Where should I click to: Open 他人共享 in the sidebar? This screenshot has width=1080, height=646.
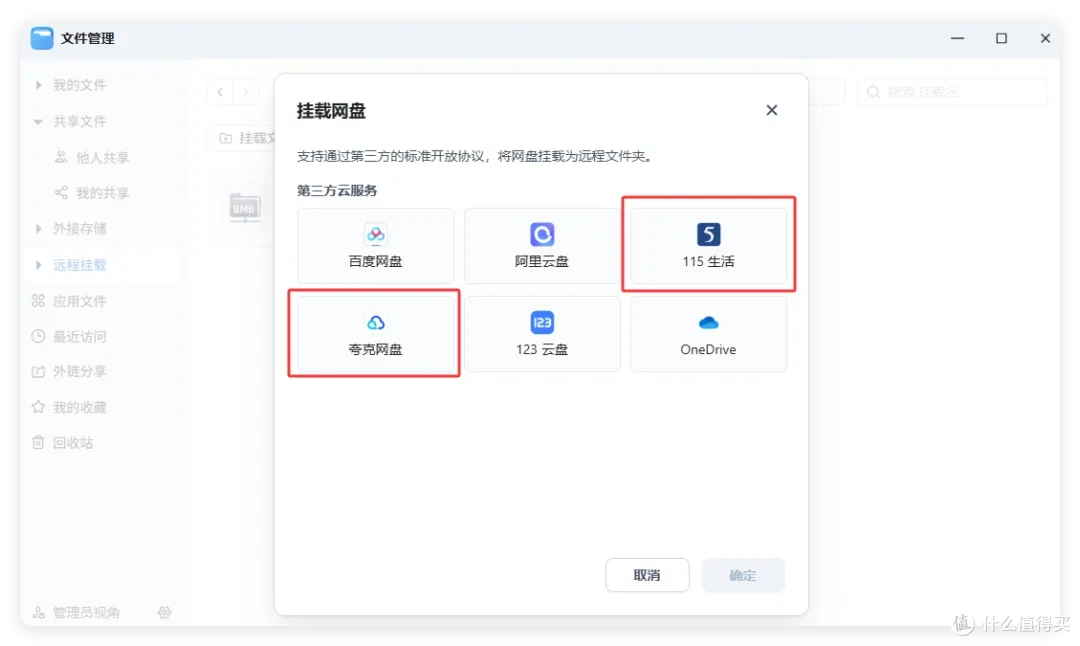tap(102, 158)
